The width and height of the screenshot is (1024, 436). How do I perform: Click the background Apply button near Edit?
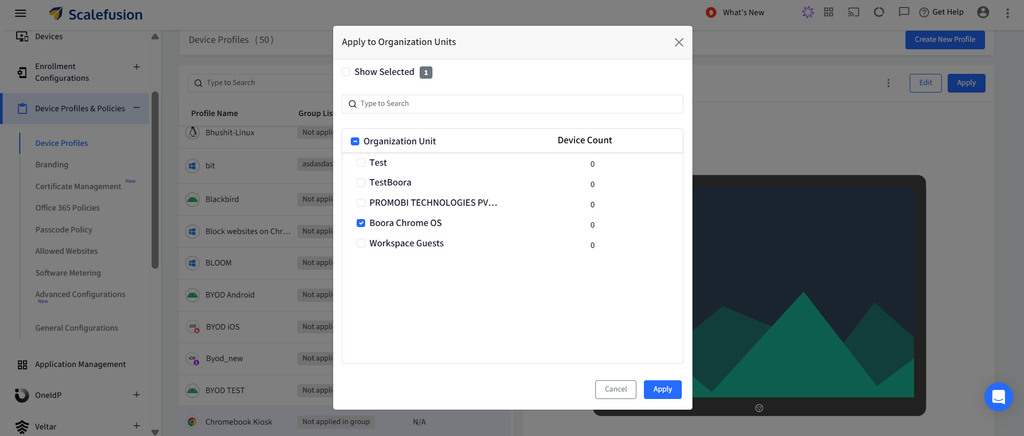click(966, 83)
